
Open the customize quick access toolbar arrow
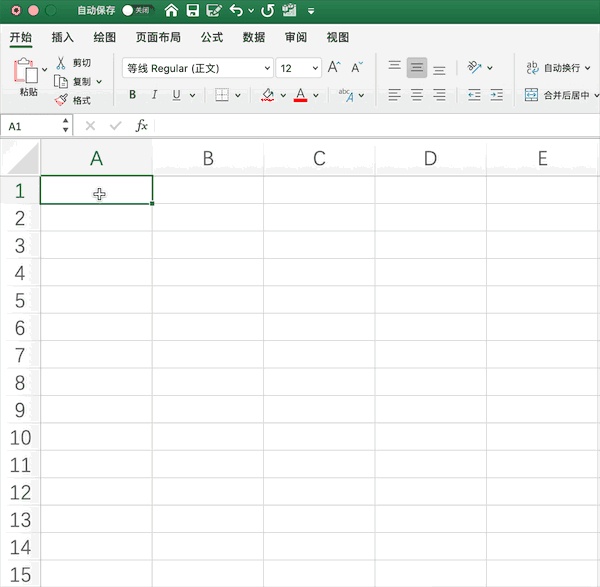[x=311, y=11]
